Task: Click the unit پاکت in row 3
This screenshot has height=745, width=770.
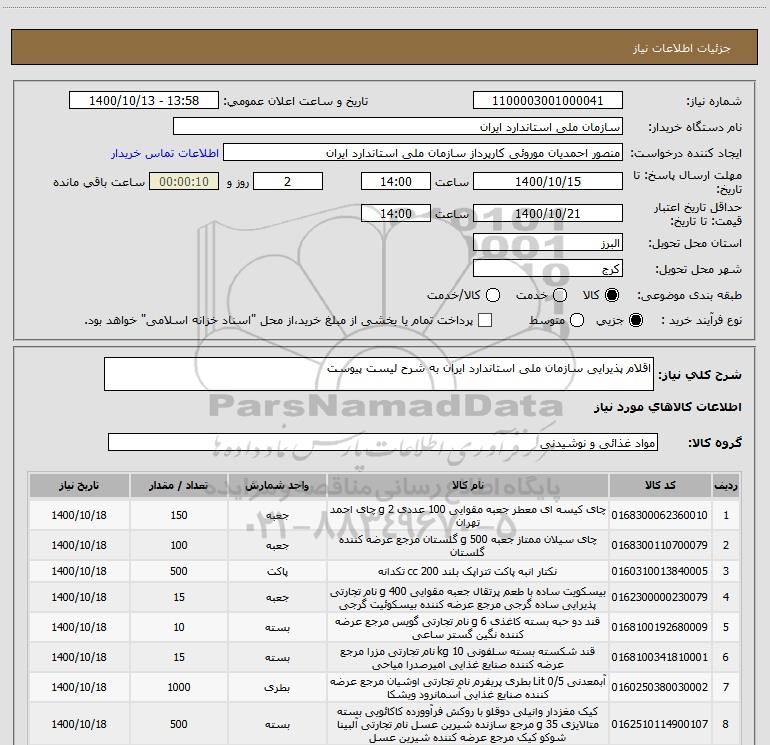Action: [x=277, y=572]
